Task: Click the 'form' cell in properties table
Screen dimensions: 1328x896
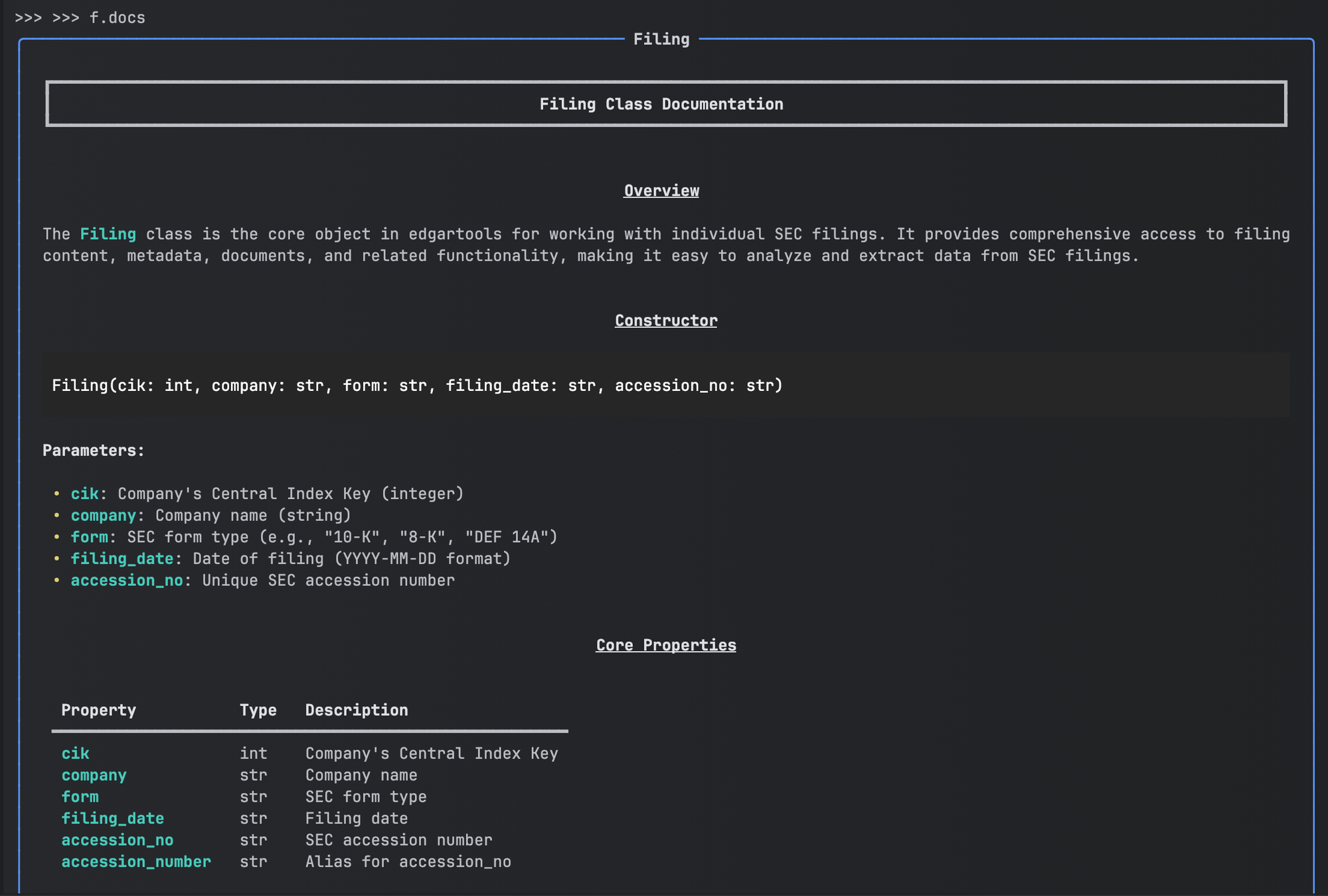Action: (80, 796)
